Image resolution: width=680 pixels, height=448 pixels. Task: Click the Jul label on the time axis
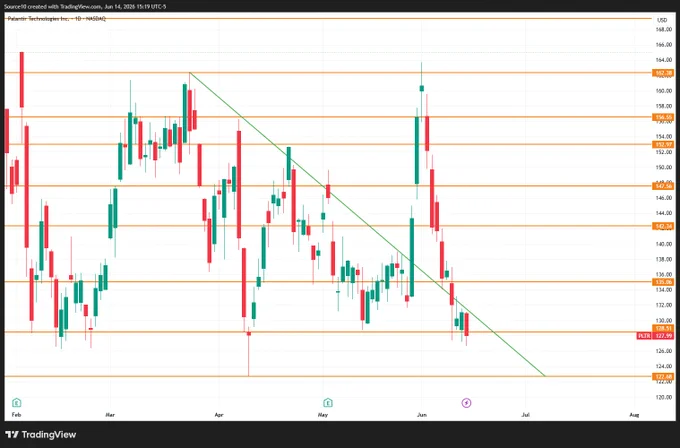click(x=526, y=415)
